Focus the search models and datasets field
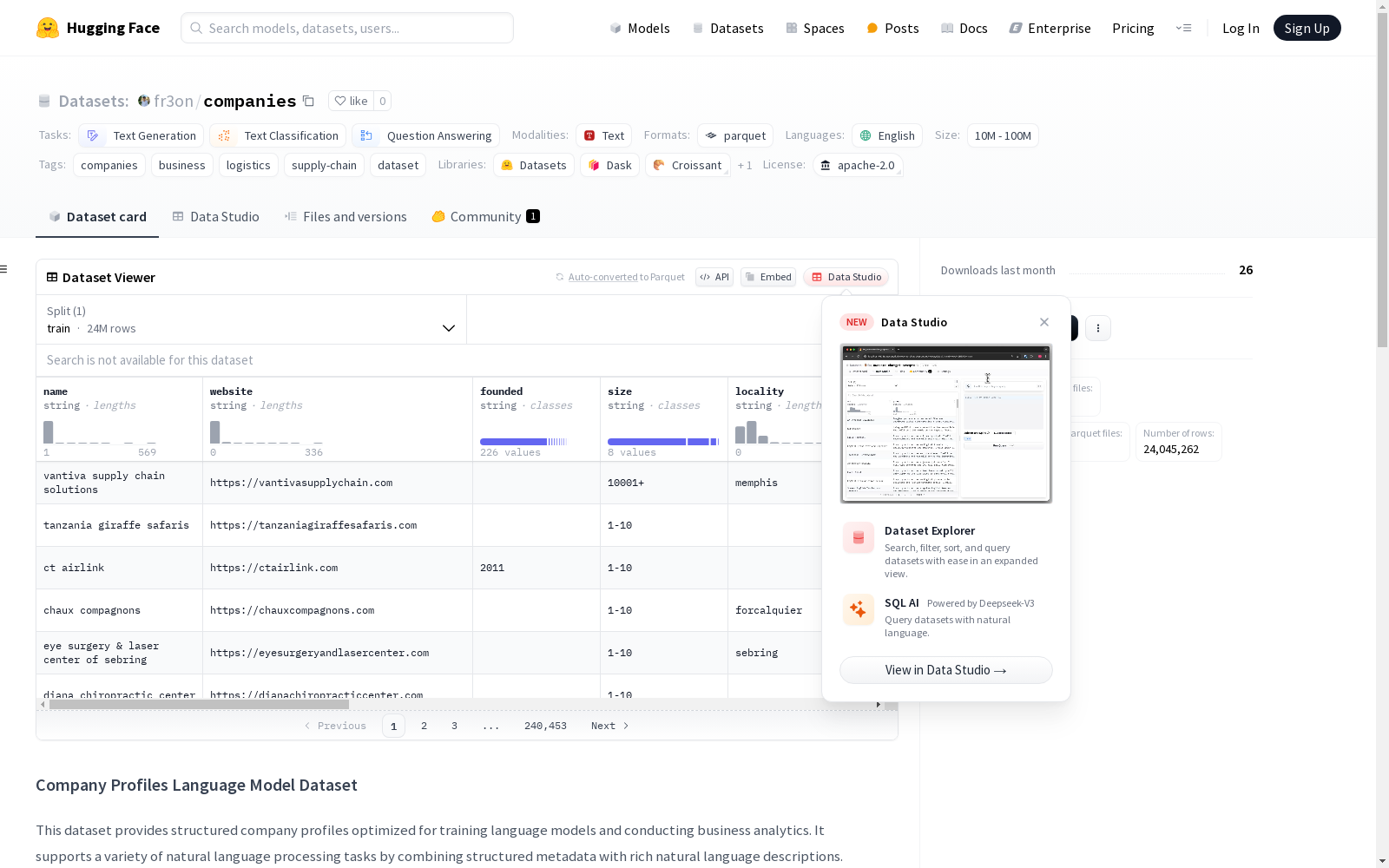The height and width of the screenshot is (868, 1389). coord(347,28)
